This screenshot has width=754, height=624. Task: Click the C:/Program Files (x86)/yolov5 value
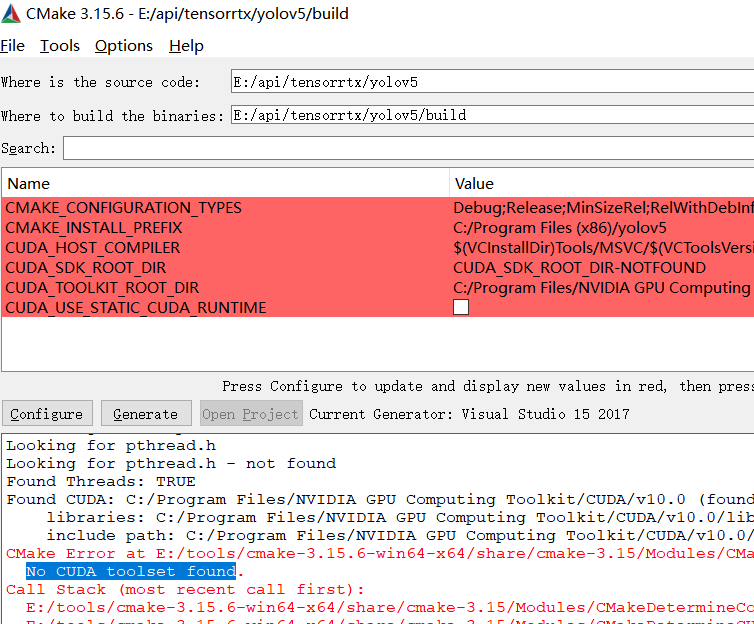pos(560,227)
